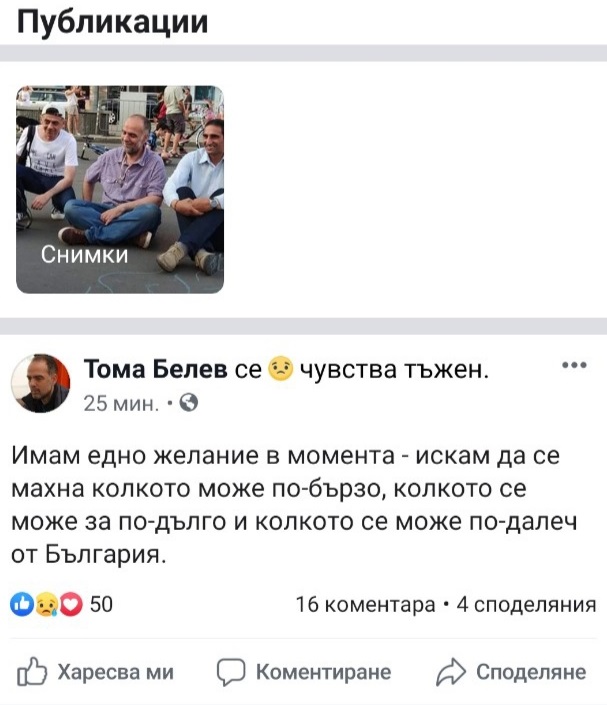
Task: Open the Снимки photo thumbnail
Action: 120,189
